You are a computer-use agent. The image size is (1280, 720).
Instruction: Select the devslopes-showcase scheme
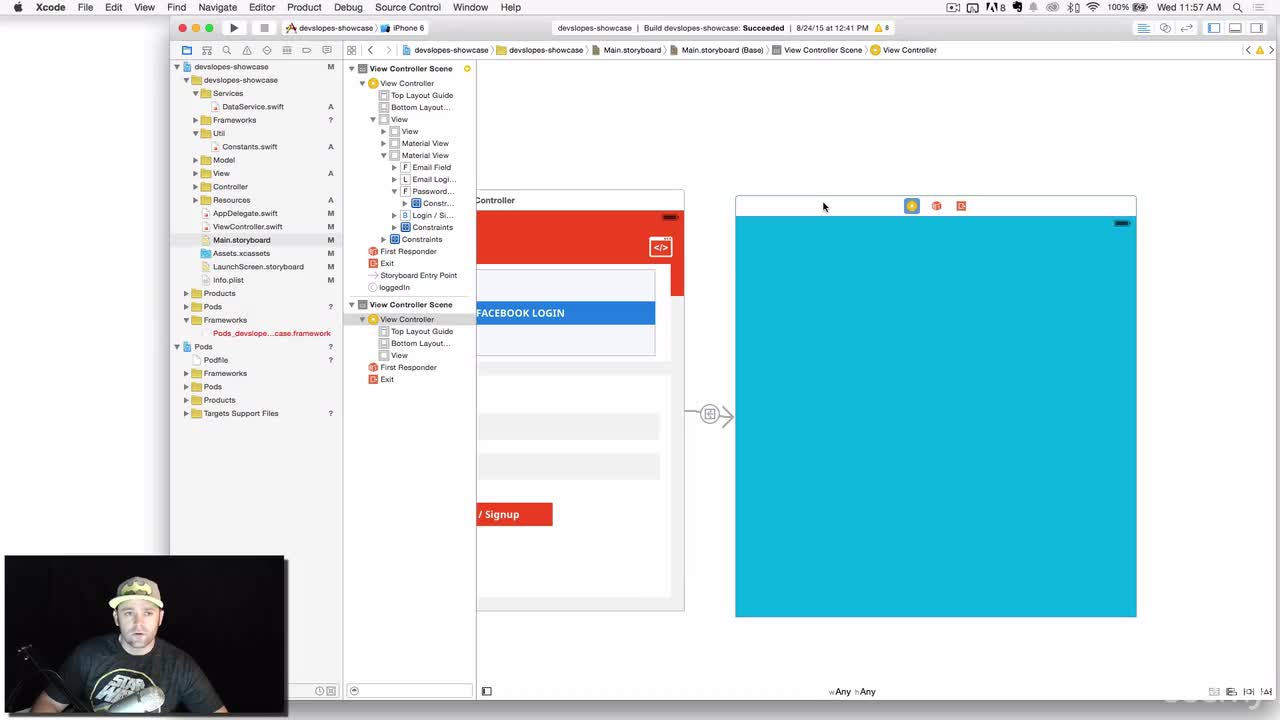(x=329, y=28)
